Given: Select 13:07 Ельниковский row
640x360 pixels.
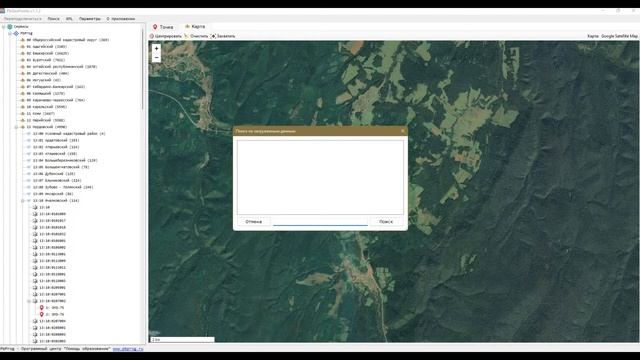Looking at the screenshot, I should (x=57, y=180).
